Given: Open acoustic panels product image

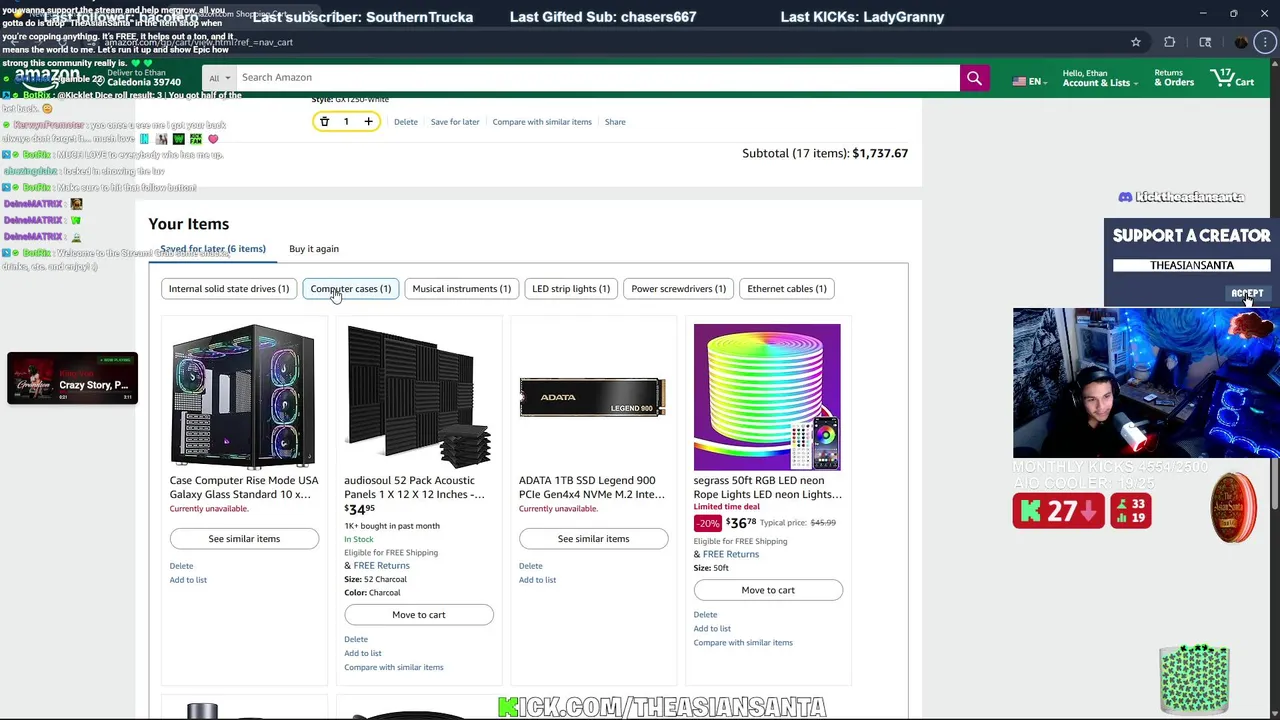Looking at the screenshot, I should [x=418, y=396].
